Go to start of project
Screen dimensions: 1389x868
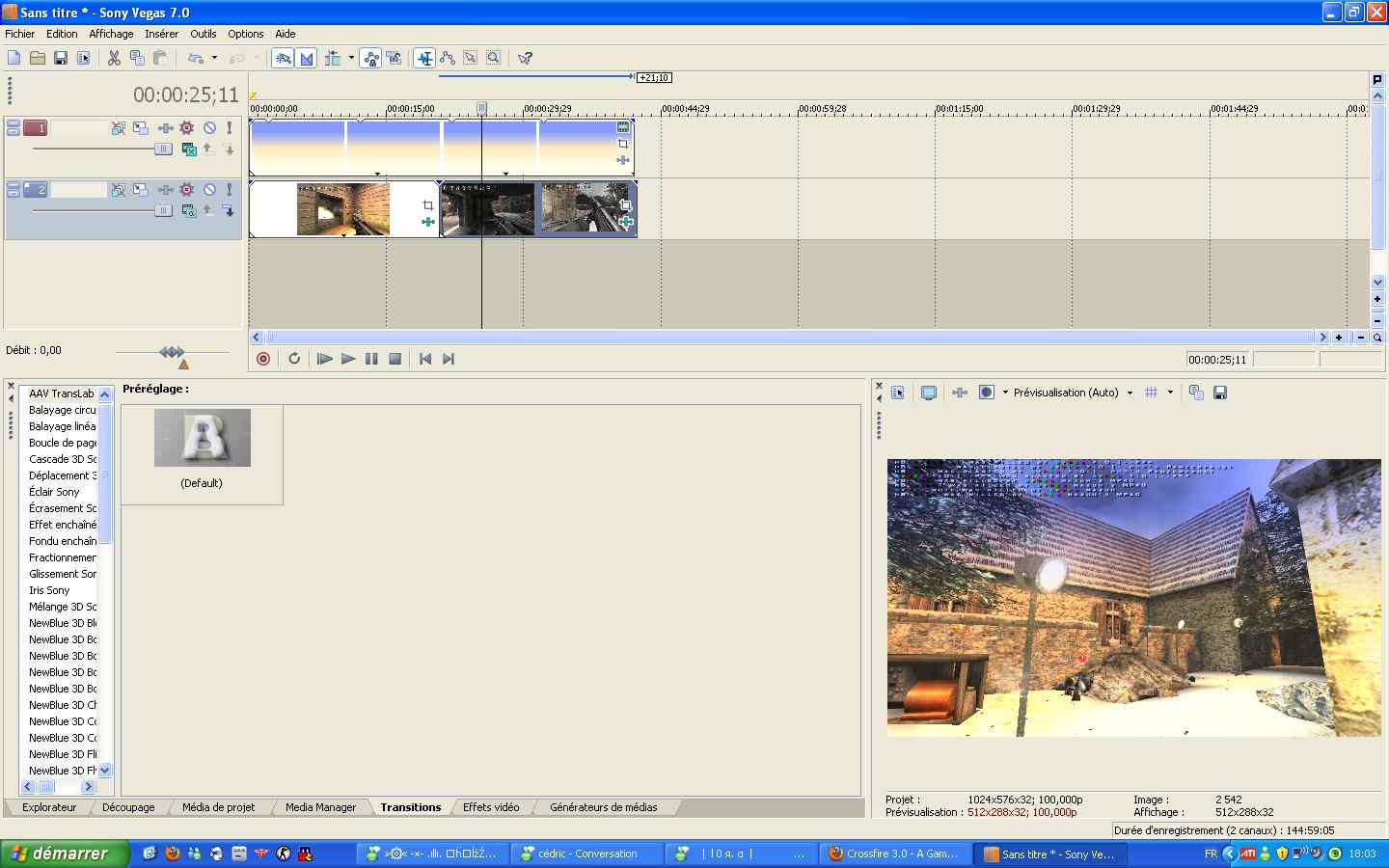pos(425,359)
